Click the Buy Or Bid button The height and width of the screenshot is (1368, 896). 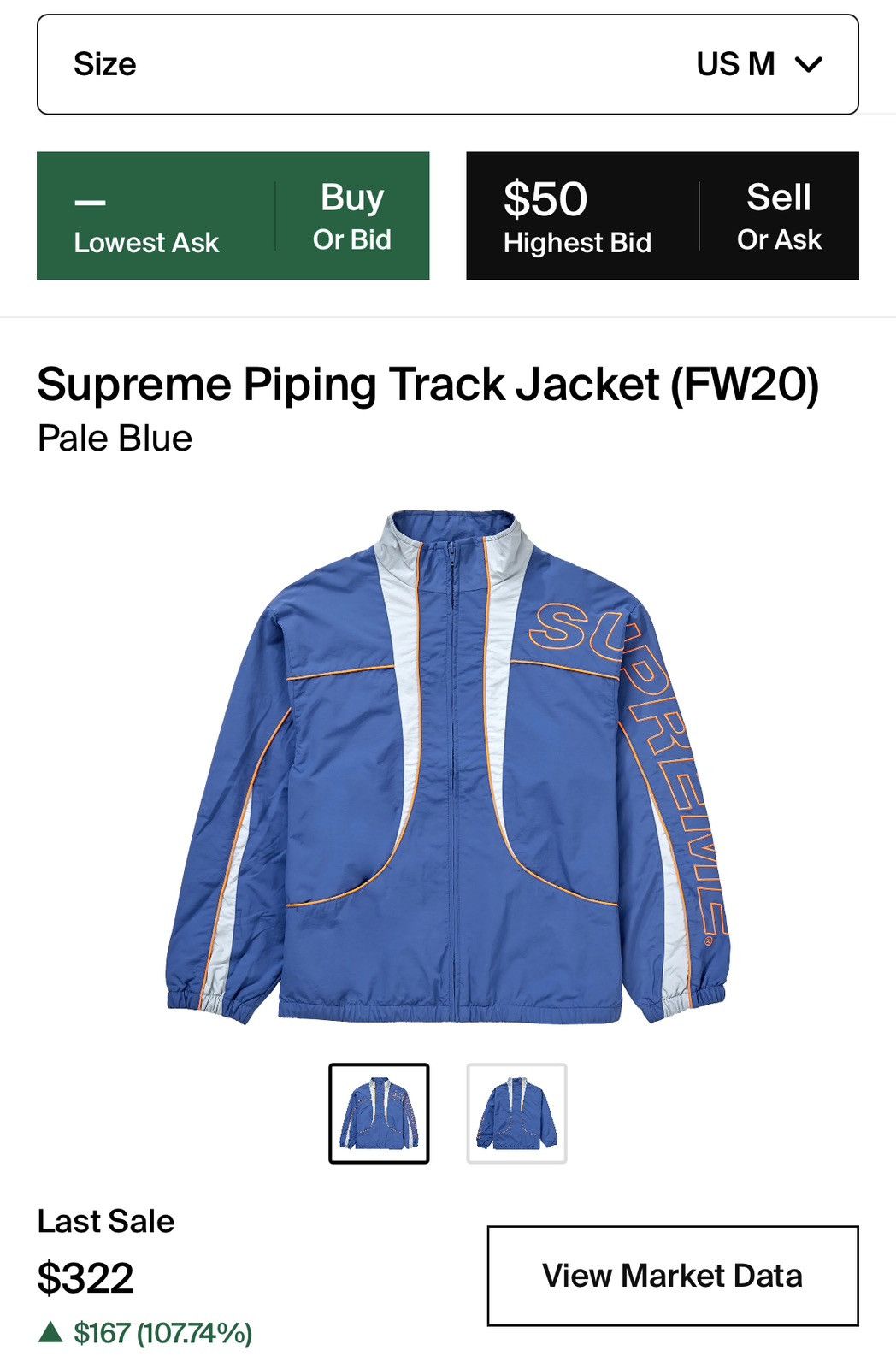coord(352,216)
